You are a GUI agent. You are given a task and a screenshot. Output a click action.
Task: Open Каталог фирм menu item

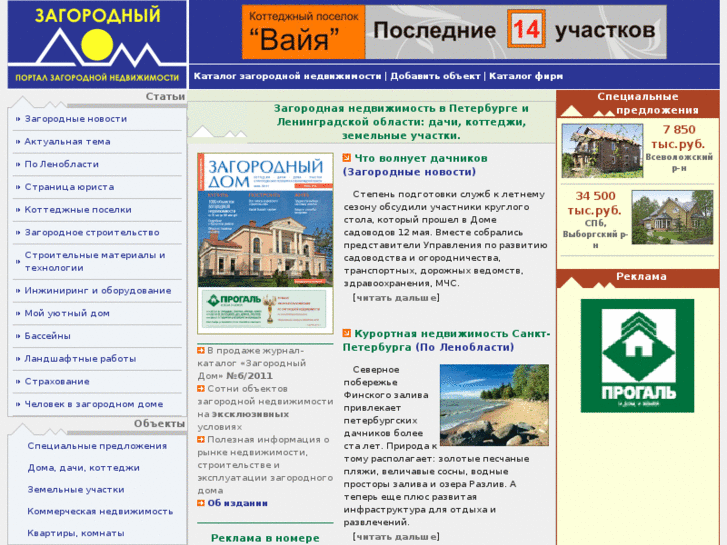click(x=526, y=76)
